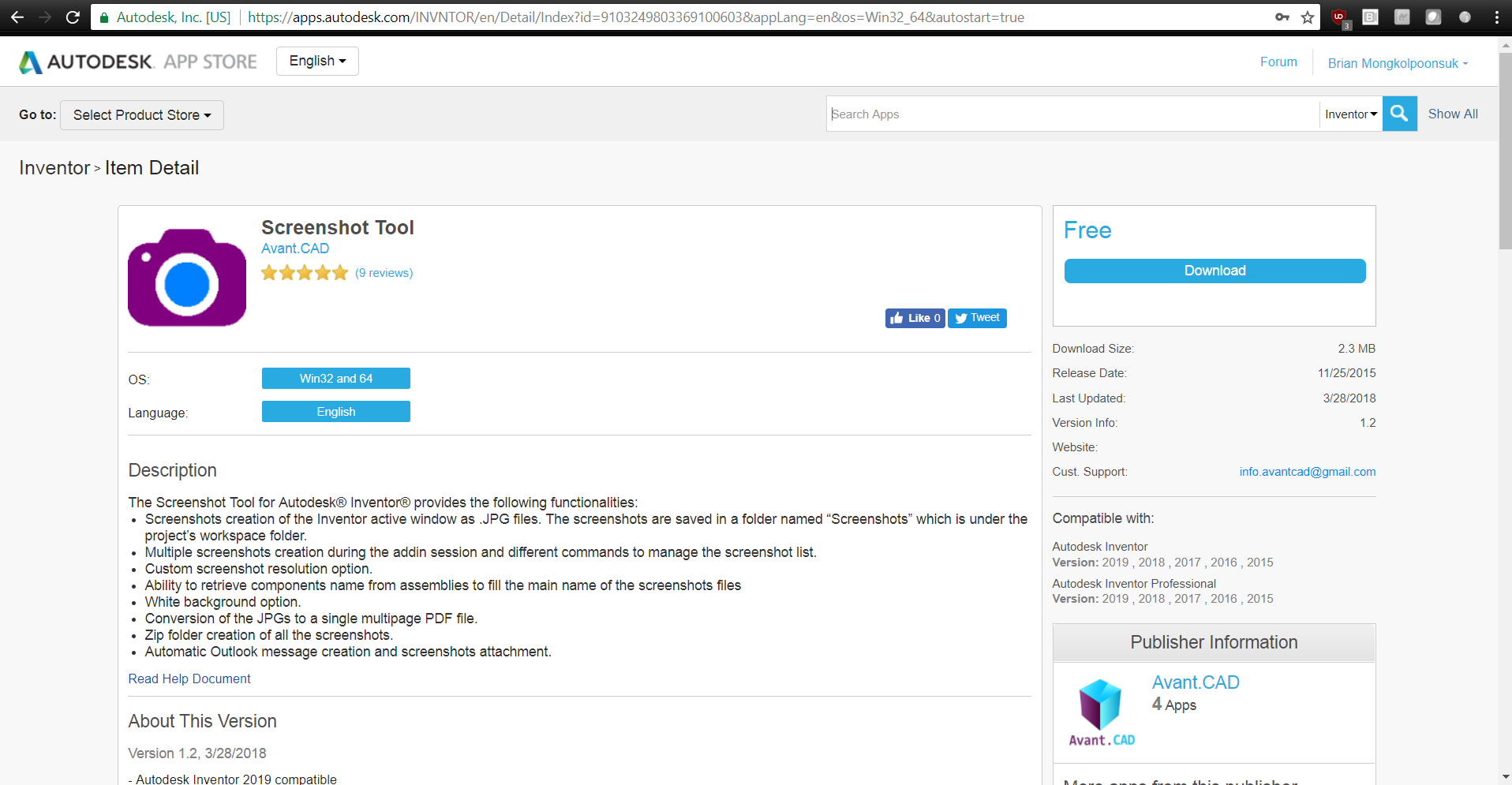Viewport: 1512px width, 785px height.
Task: Open the Forum link
Action: pos(1278,62)
